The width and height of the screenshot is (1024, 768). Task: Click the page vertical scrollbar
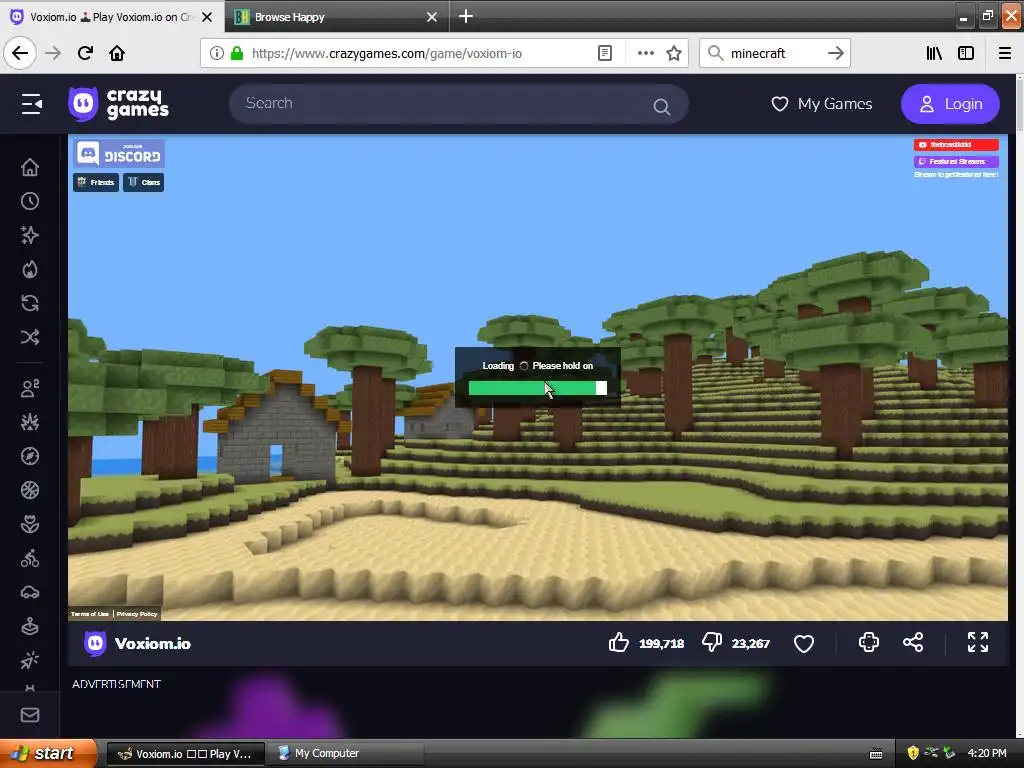(1019, 405)
